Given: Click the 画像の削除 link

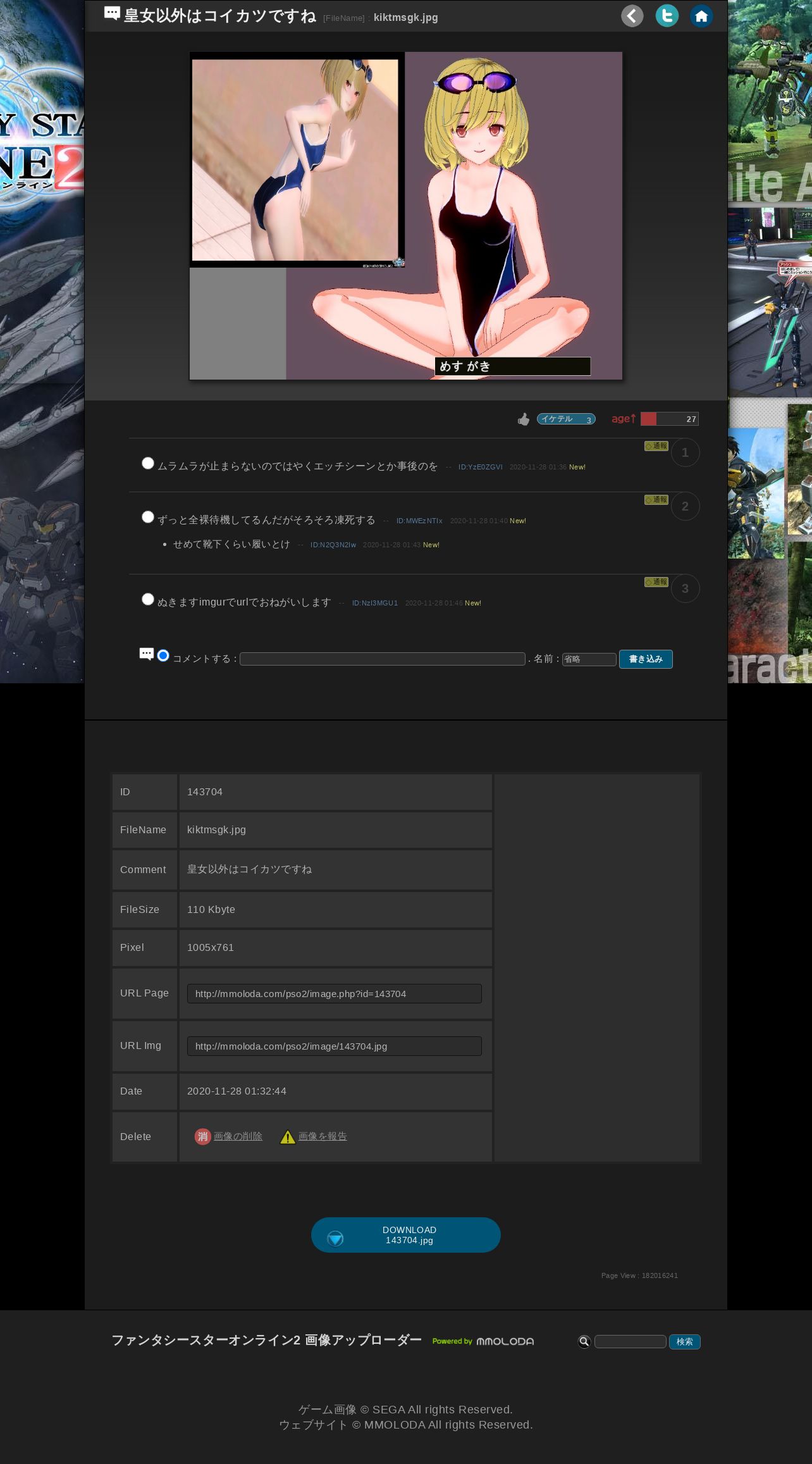Looking at the screenshot, I should pyautogui.click(x=238, y=1136).
